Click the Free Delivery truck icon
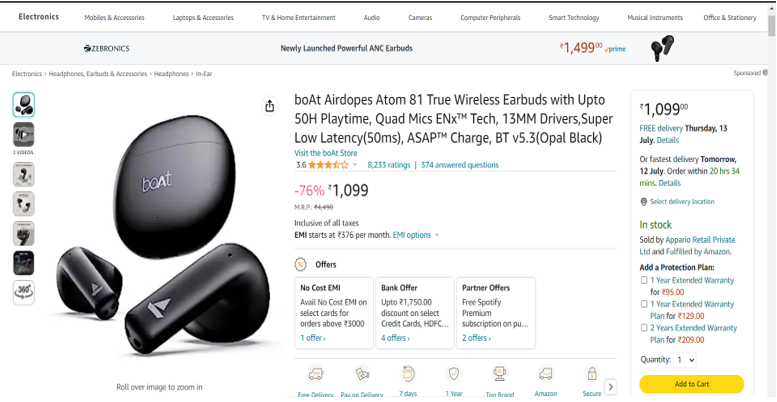 click(x=316, y=374)
